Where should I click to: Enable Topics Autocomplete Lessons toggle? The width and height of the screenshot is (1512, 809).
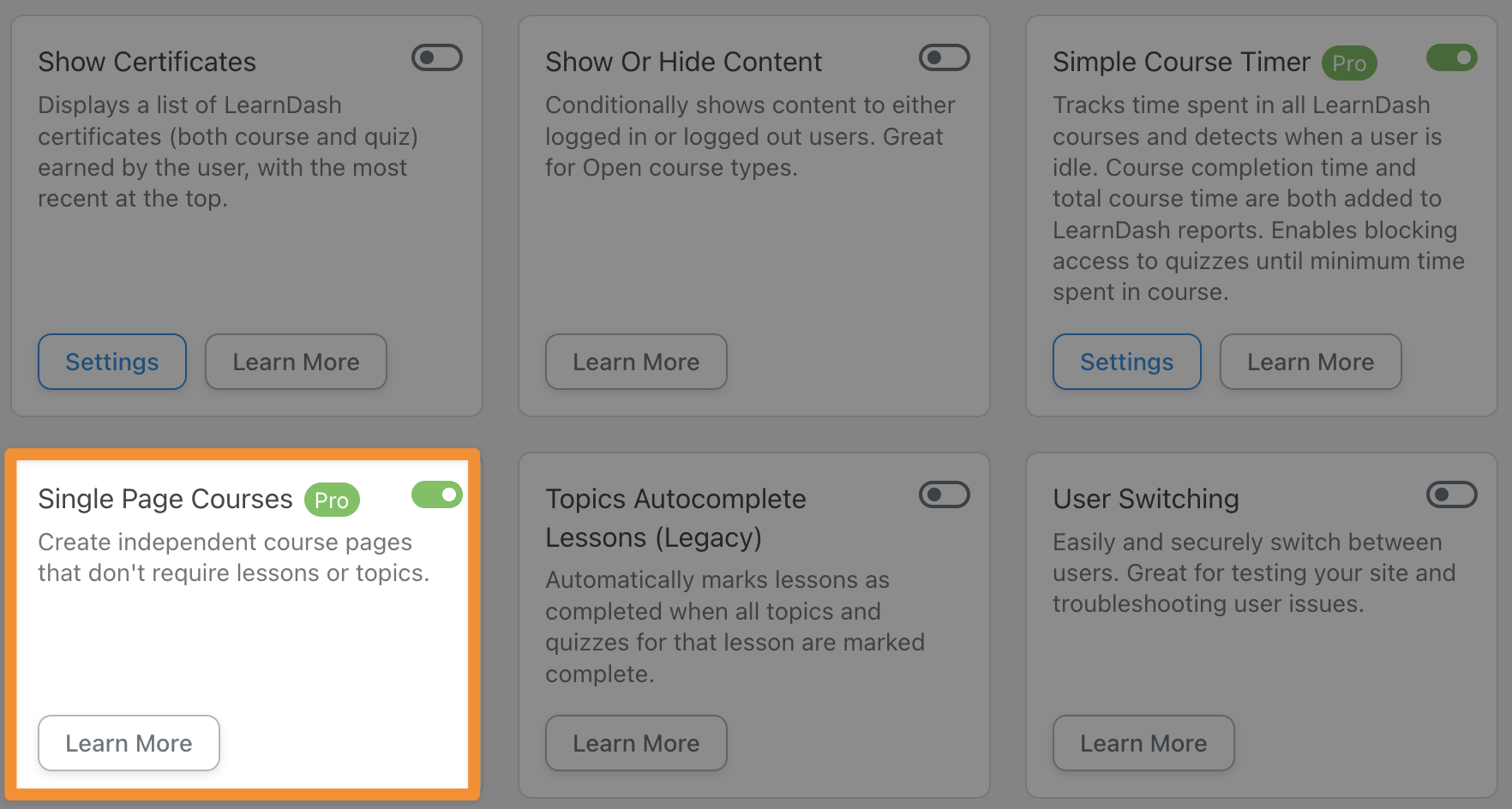point(944,494)
